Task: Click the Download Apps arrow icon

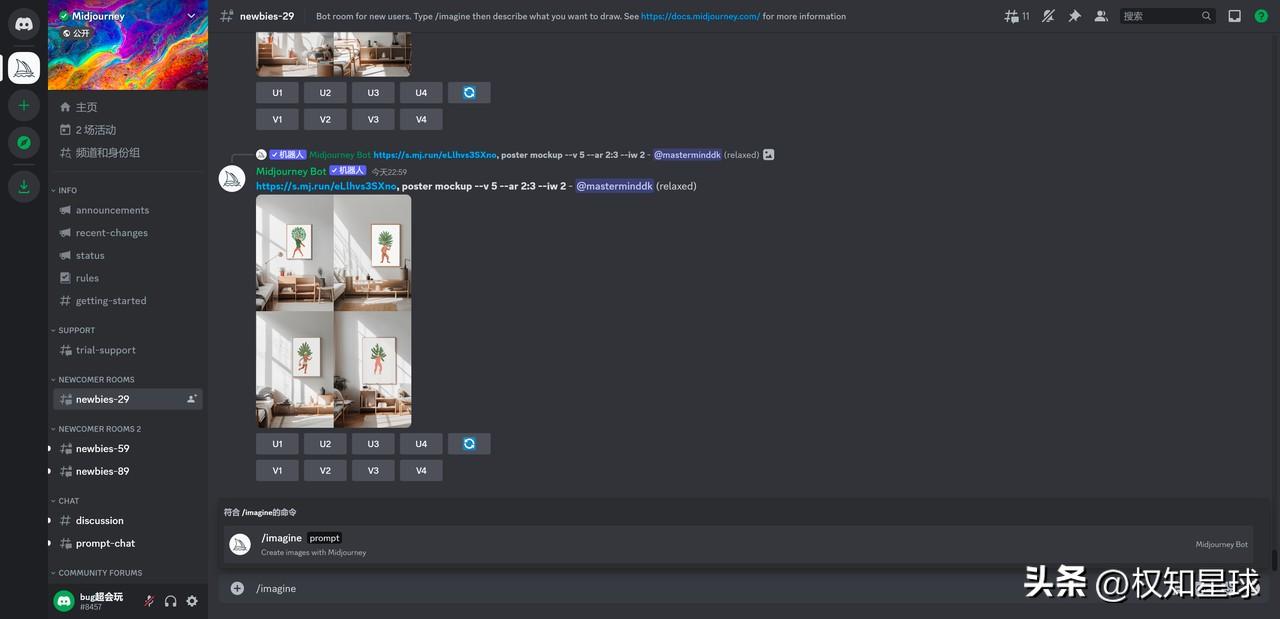Action: [24, 187]
